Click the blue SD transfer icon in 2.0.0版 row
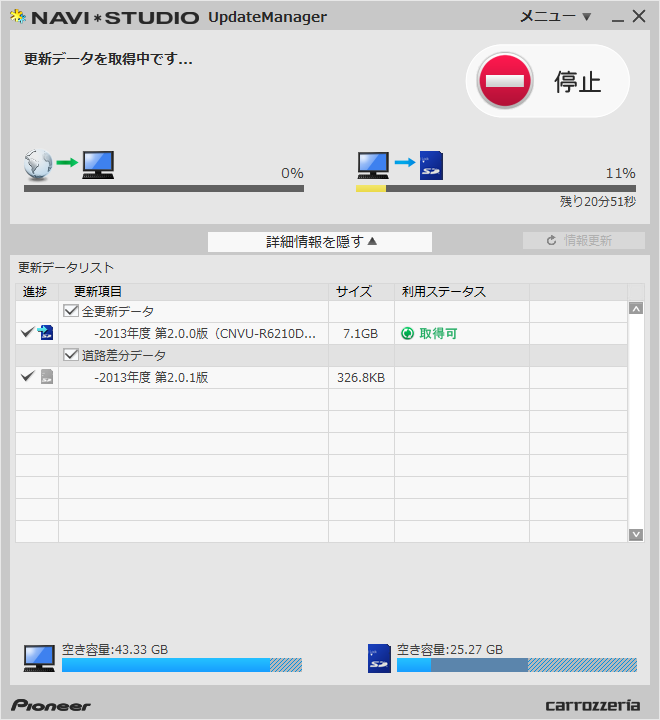660x720 pixels. coord(46,332)
